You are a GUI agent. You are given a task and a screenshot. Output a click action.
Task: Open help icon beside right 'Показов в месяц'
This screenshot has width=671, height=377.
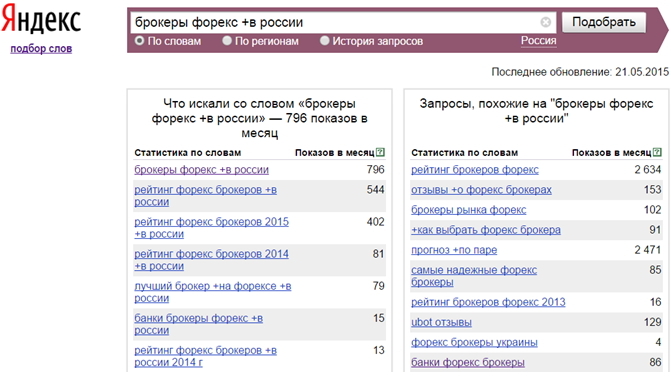click(657, 152)
